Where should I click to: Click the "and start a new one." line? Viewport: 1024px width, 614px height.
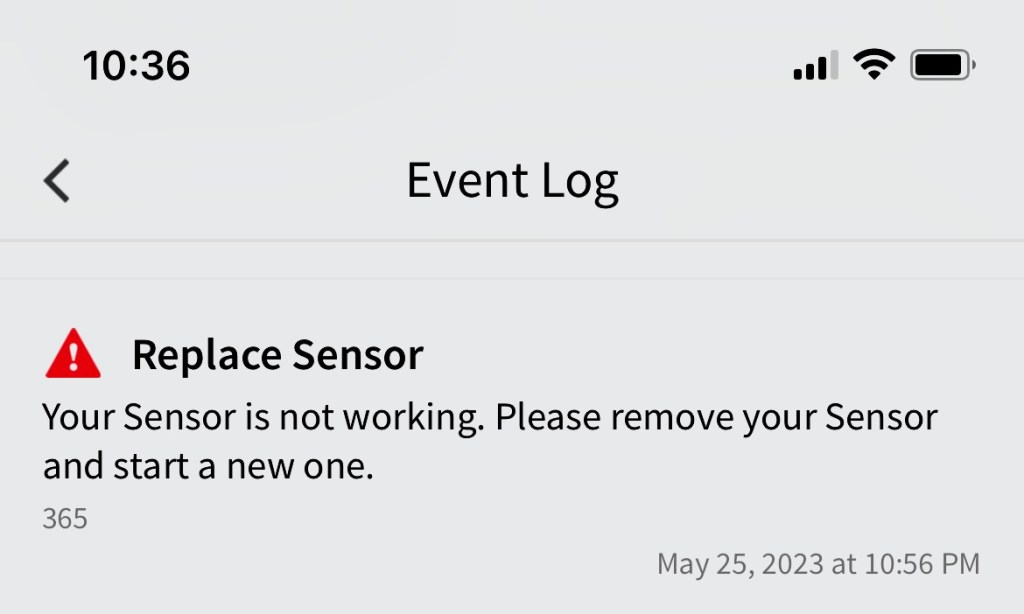[x=208, y=466]
